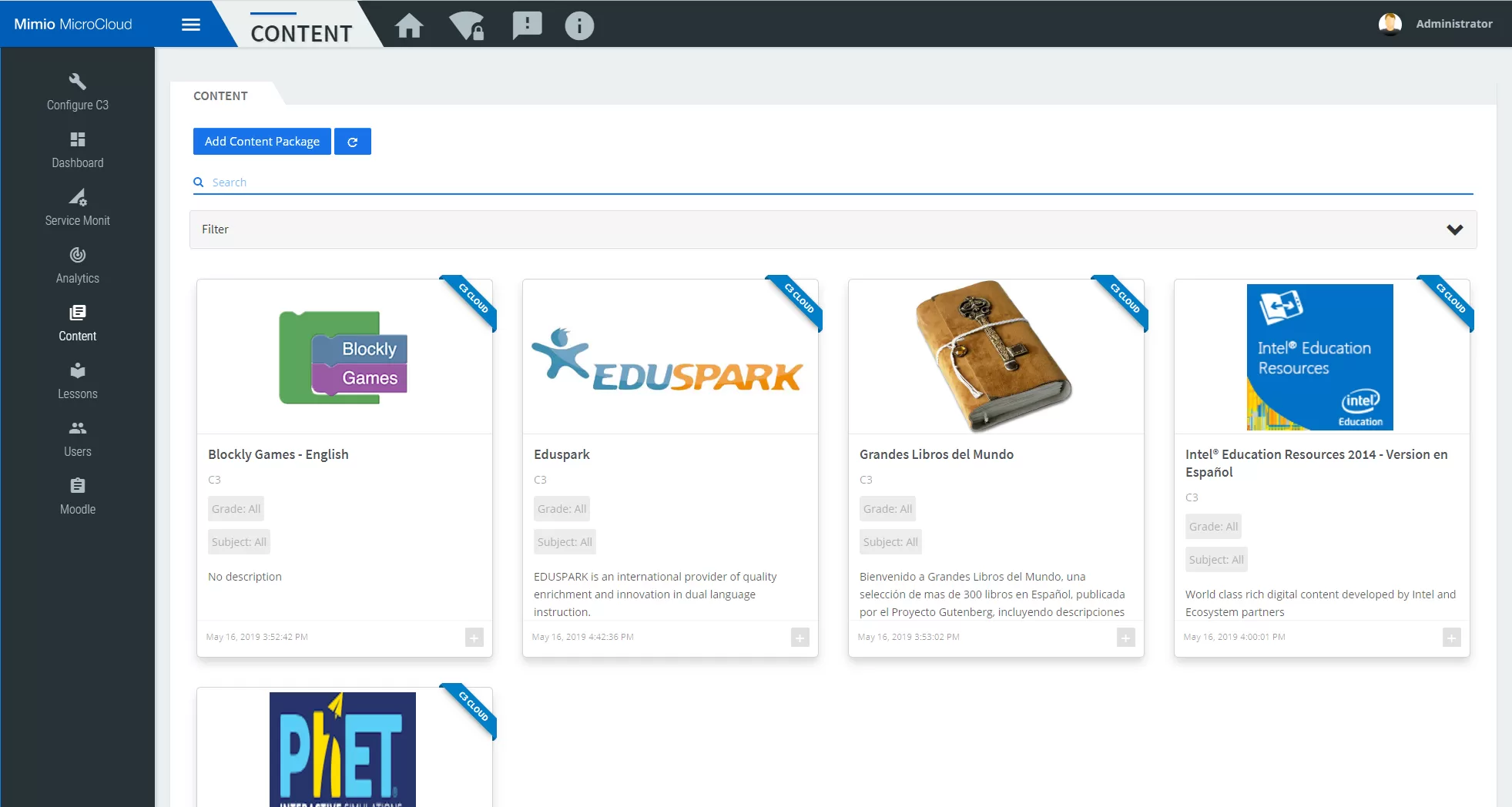Click the refresh content button

[353, 142]
